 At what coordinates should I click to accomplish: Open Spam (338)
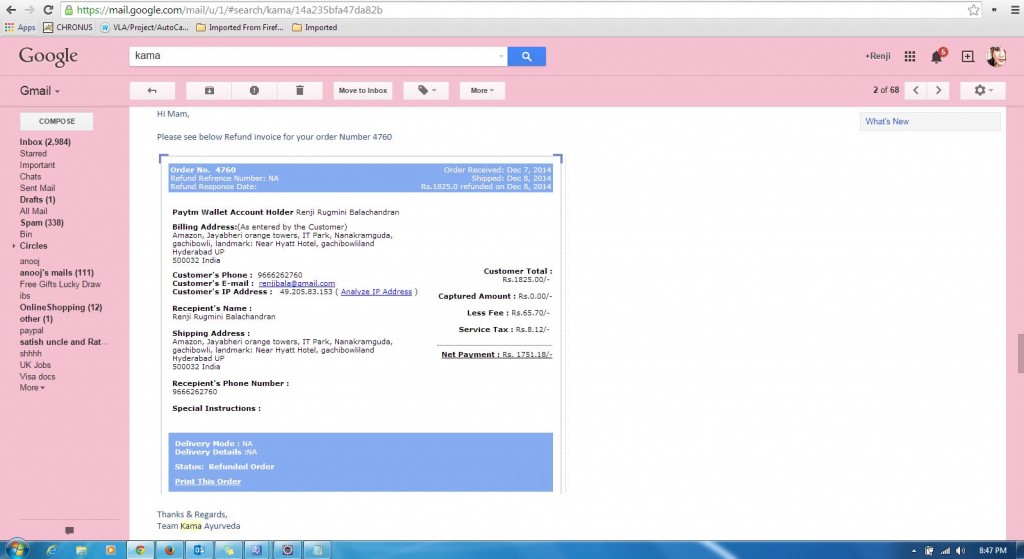coord(42,223)
